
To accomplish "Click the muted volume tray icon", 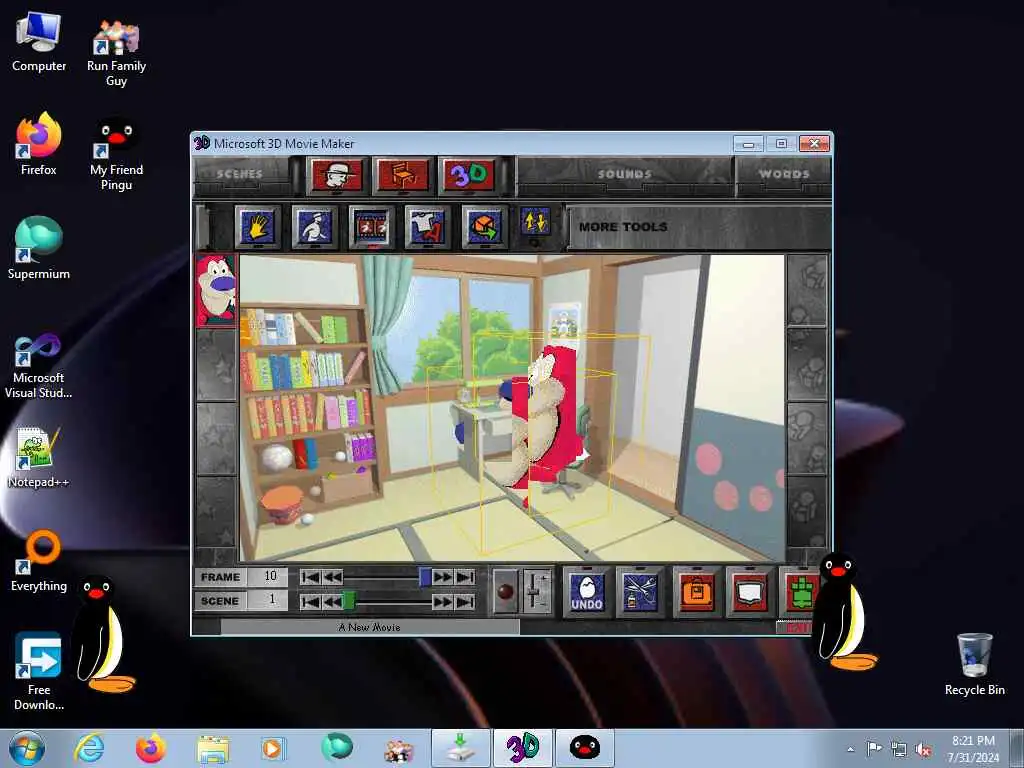I will pyautogui.click(x=923, y=749).
